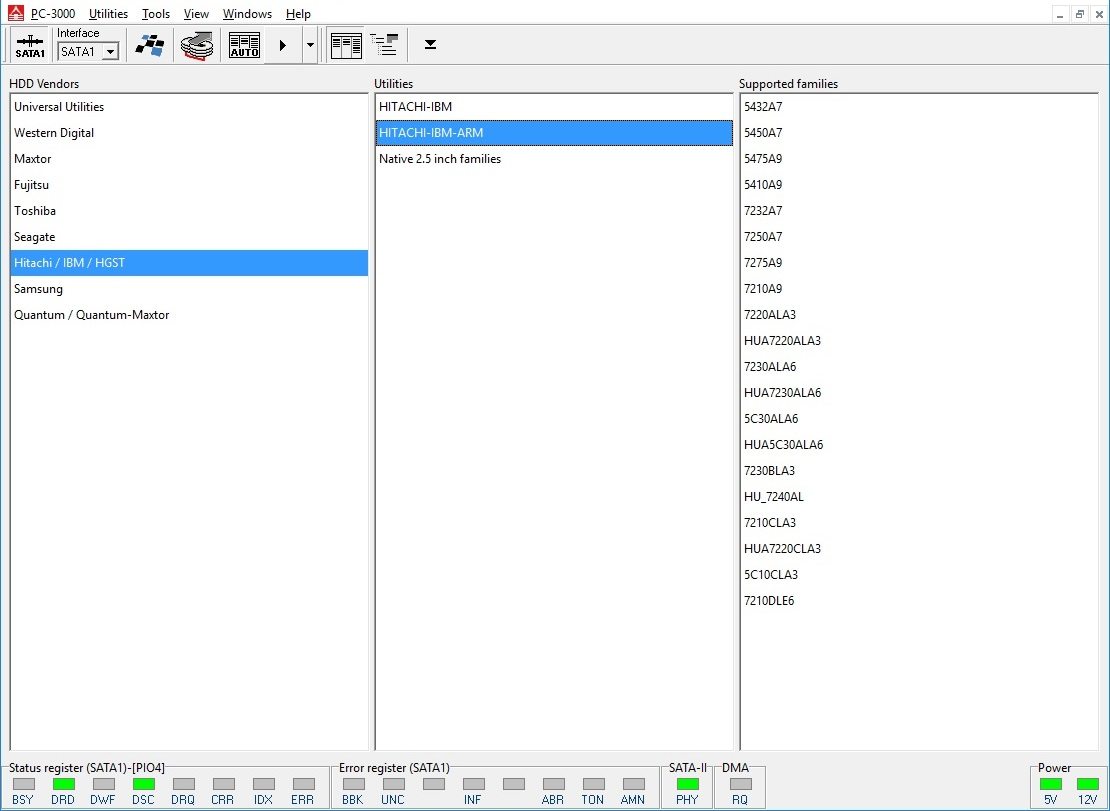
Task: Select Western Digital vendor
Action: click(189, 133)
